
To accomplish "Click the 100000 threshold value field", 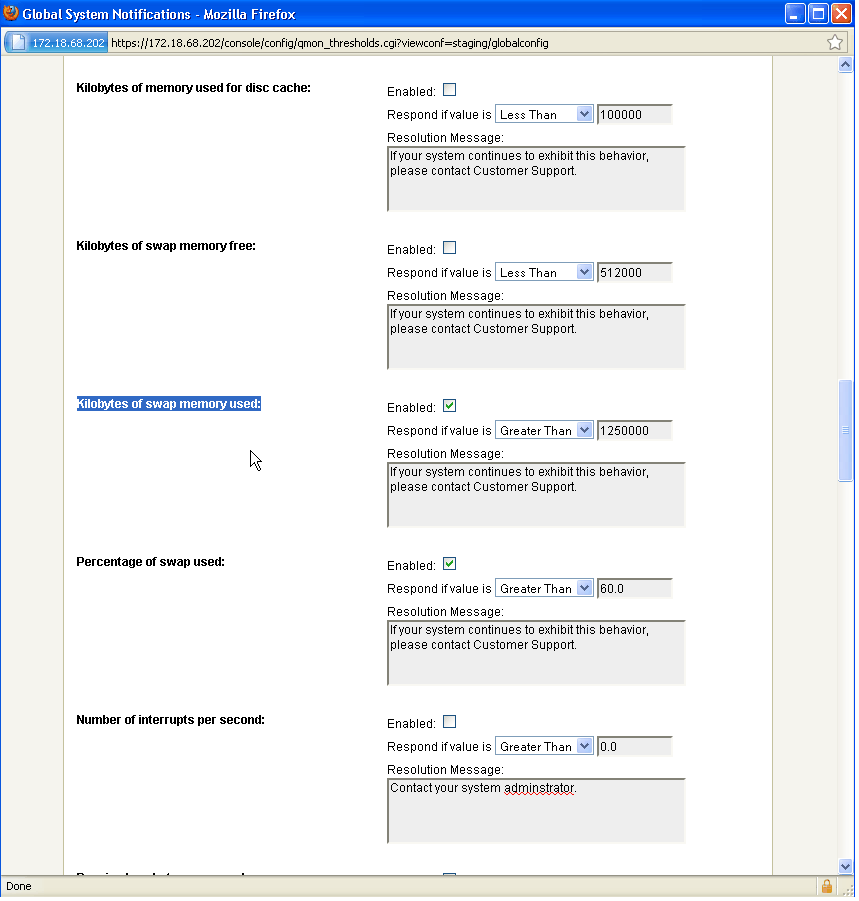I will pos(637,115).
